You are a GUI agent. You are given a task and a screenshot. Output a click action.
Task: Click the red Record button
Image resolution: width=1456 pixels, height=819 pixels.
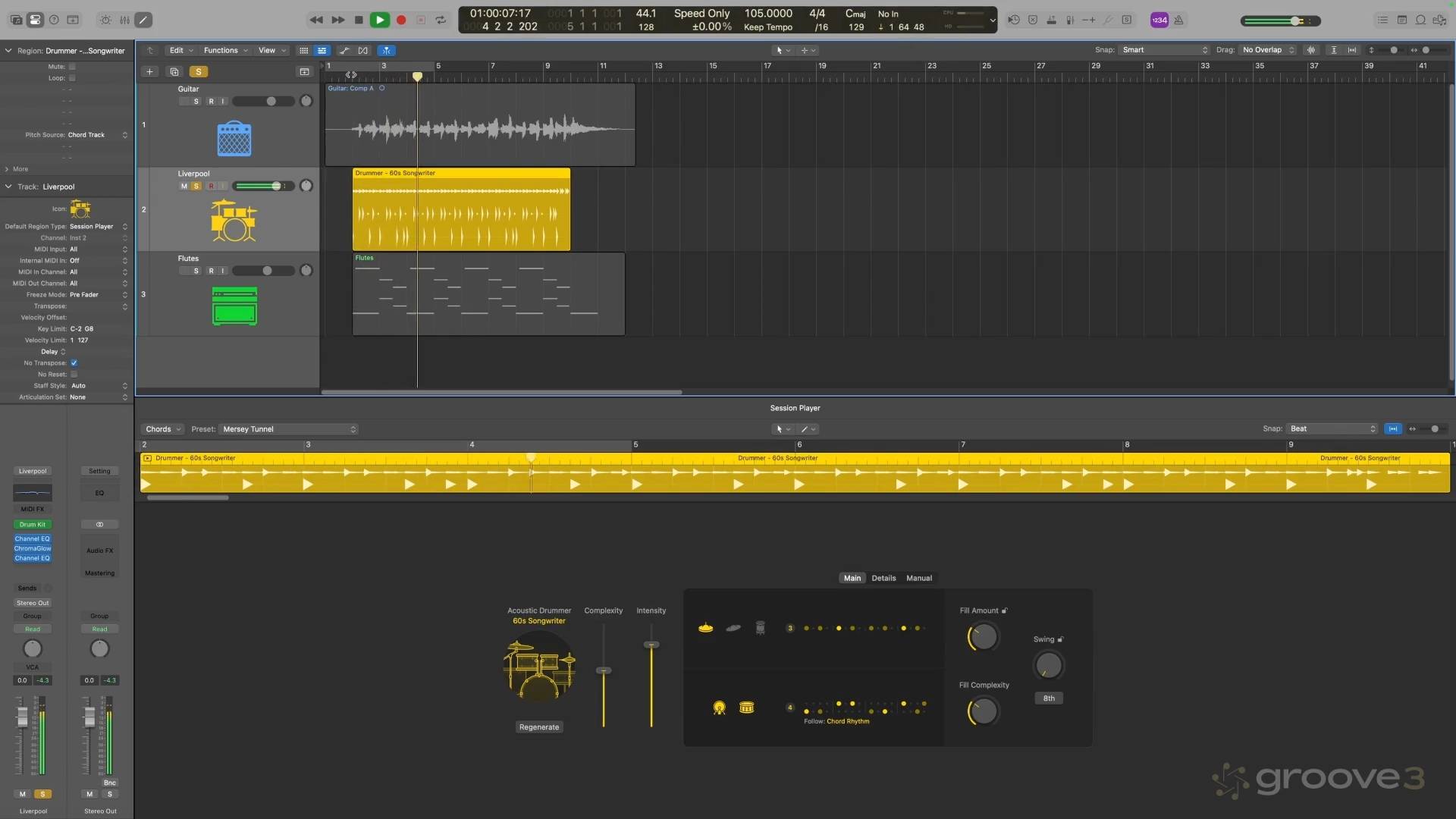[401, 20]
